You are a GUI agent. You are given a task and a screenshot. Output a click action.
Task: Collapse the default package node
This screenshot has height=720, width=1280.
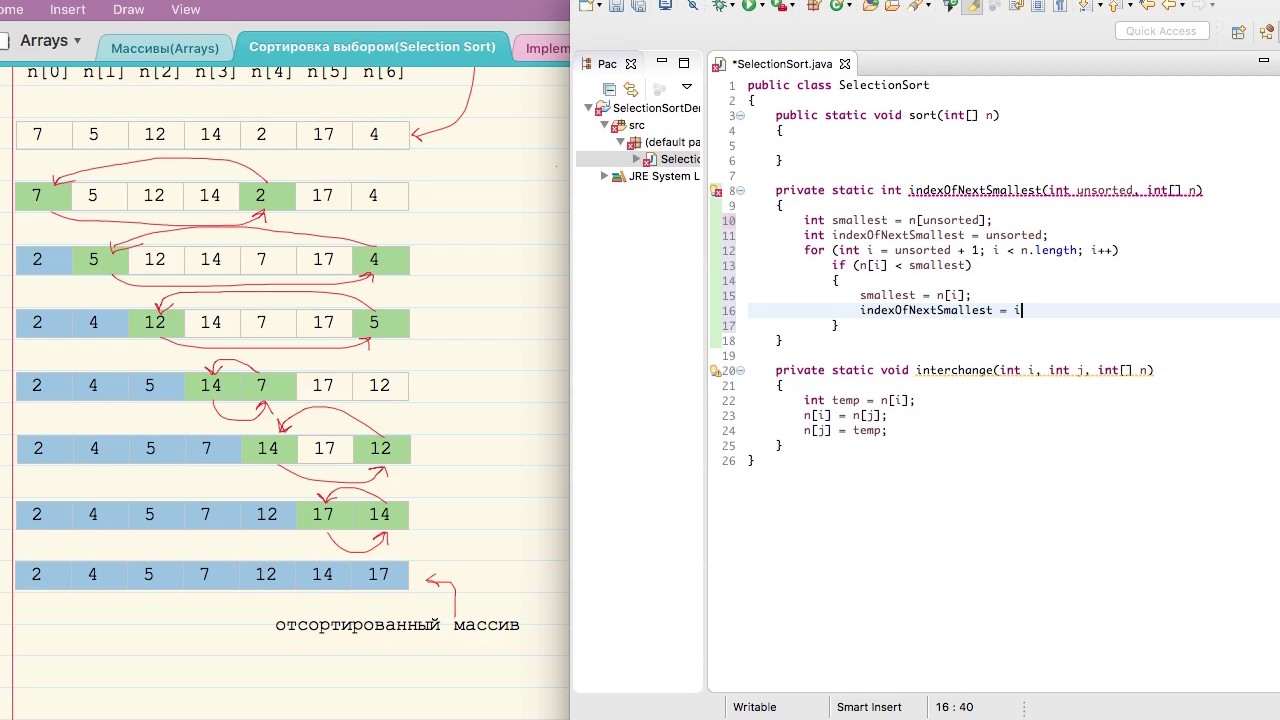pos(621,142)
